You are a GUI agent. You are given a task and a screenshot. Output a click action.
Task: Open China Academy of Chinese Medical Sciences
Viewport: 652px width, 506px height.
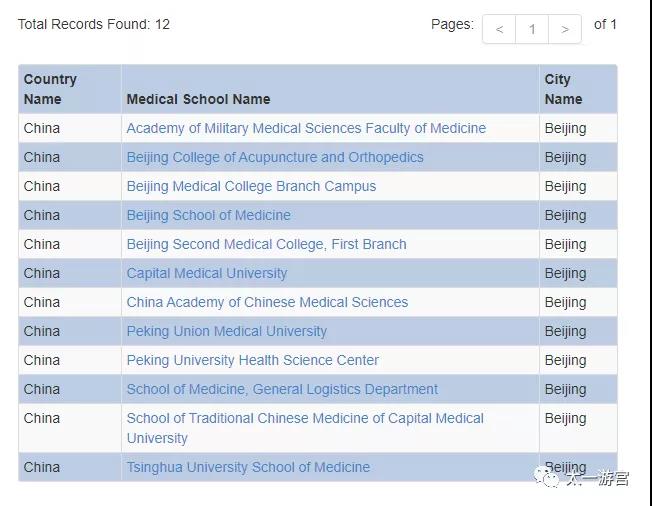(267, 302)
